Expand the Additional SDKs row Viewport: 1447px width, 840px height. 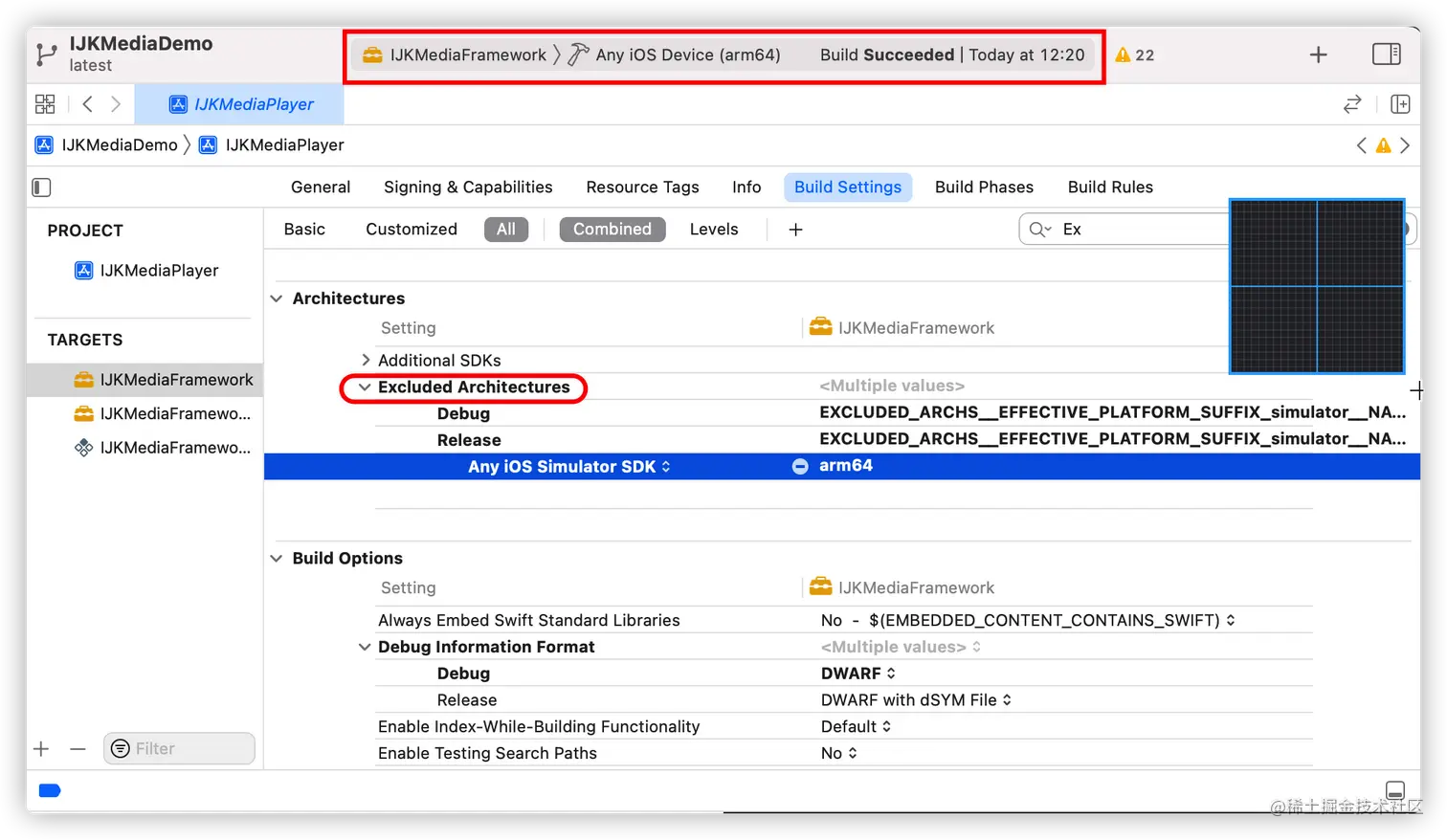tap(366, 361)
